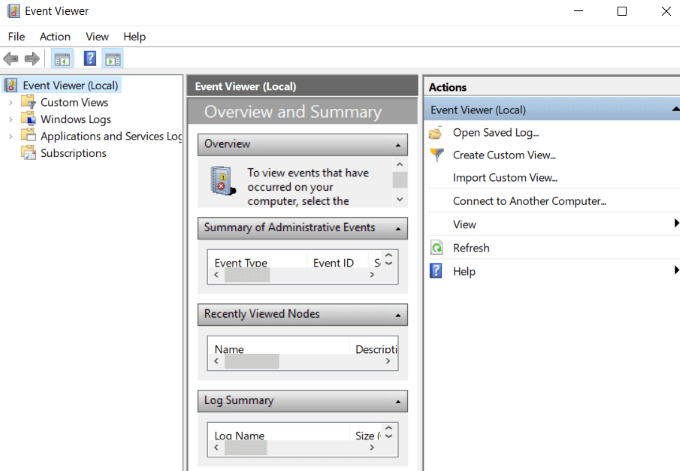Screen dimensions: 680x471
Task: Collapse the Recently Viewed Nodes section
Action: pos(398,315)
